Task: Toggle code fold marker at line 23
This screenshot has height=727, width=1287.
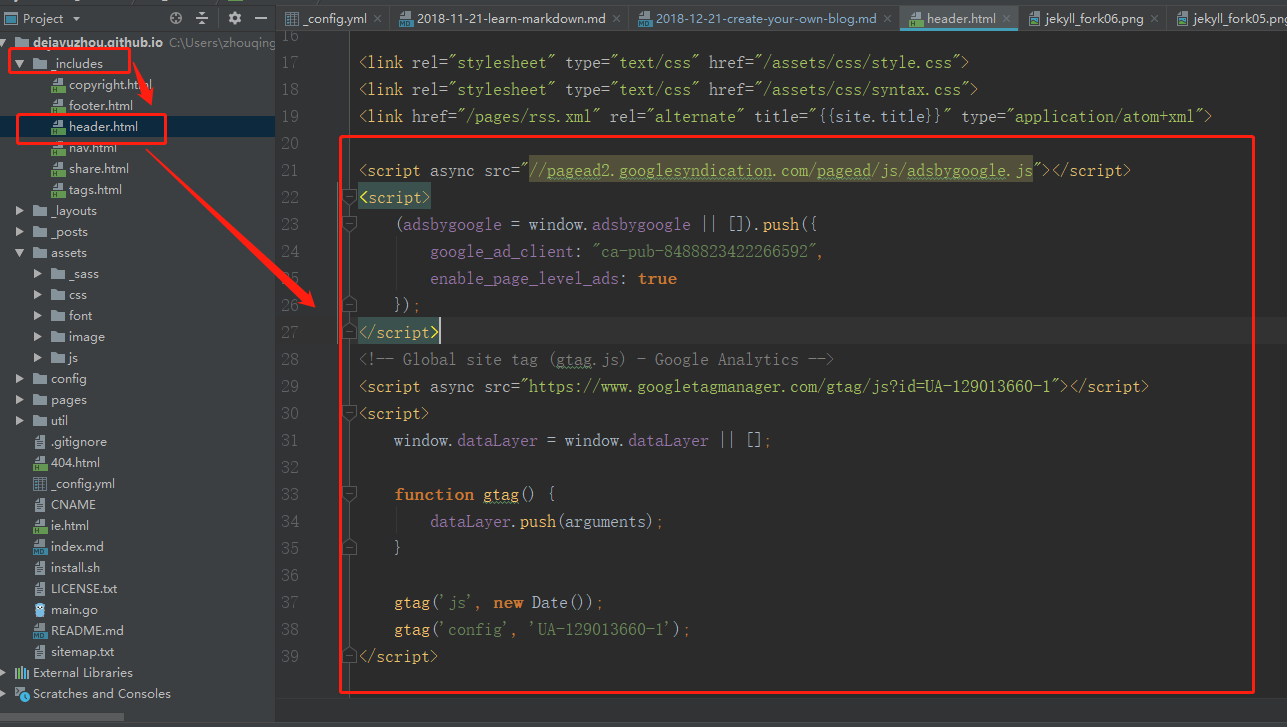Action: click(349, 225)
